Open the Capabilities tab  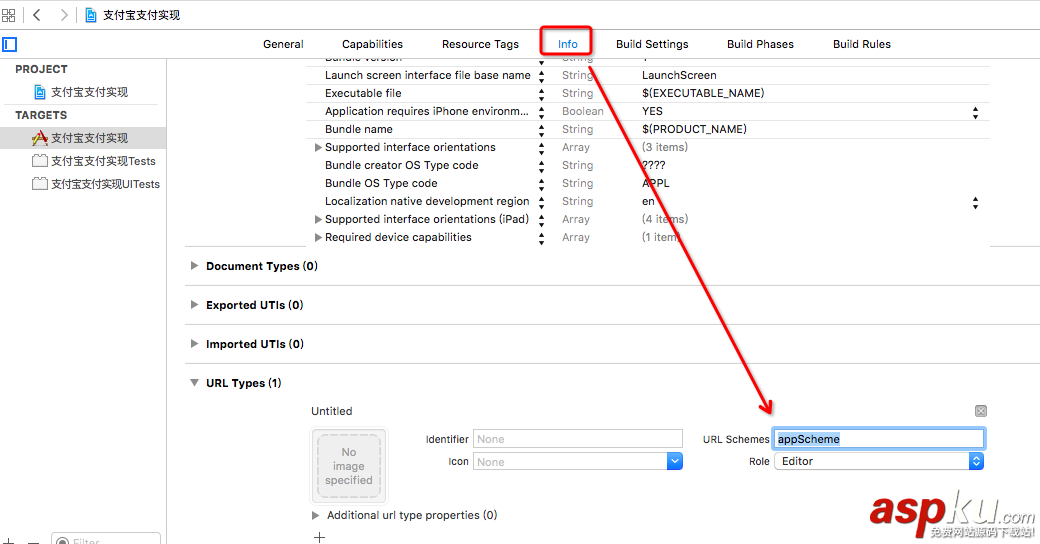372,44
